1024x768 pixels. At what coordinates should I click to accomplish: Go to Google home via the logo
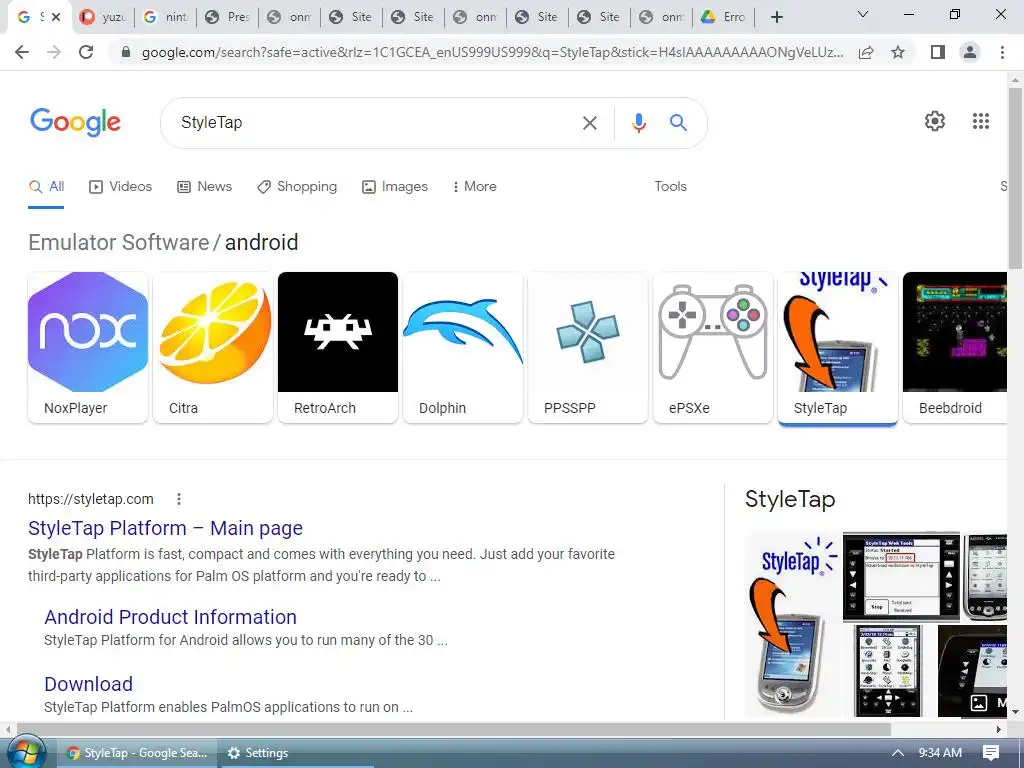[x=76, y=122]
